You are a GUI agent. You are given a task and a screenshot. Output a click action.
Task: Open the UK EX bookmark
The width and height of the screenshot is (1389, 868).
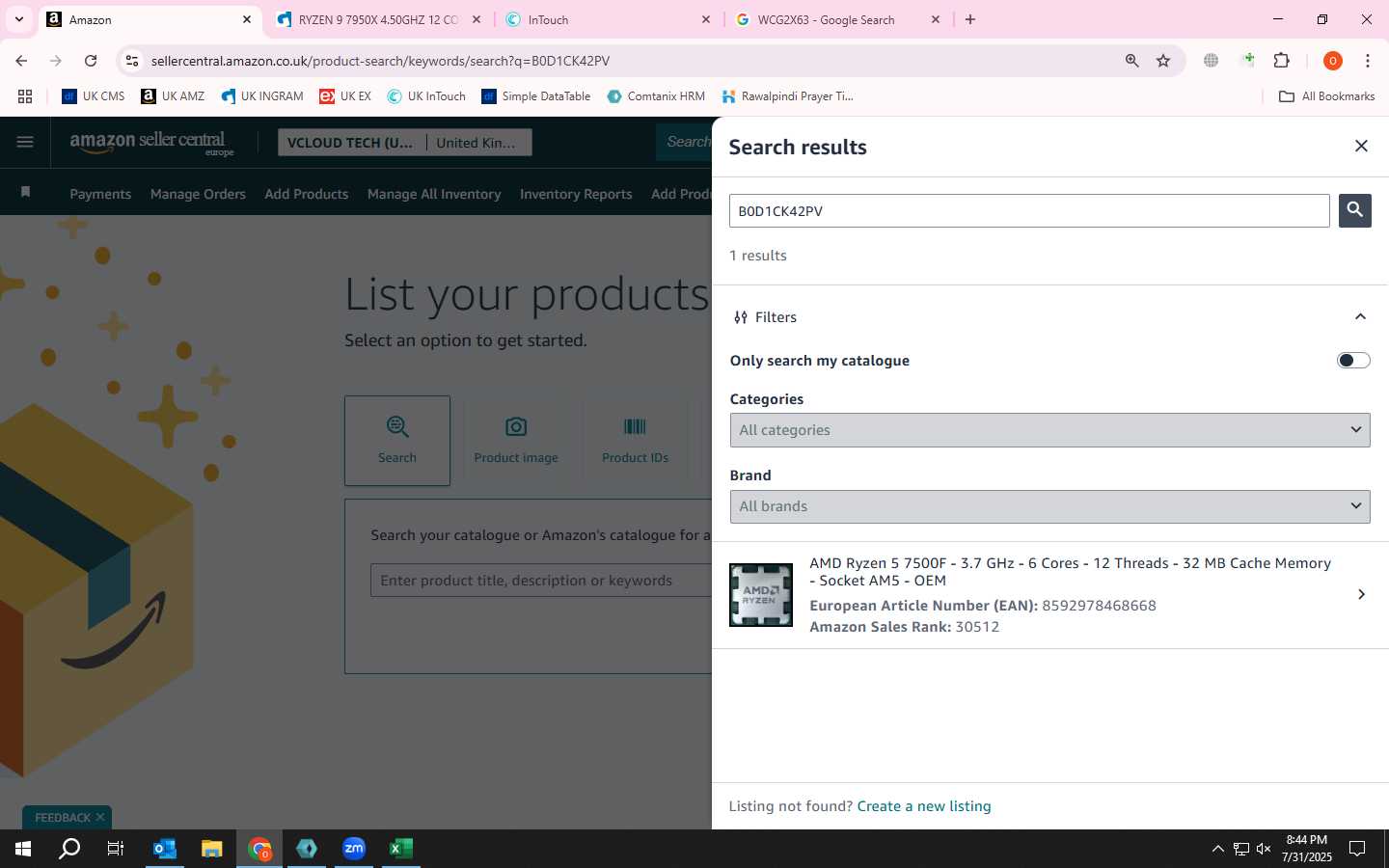[x=345, y=96]
